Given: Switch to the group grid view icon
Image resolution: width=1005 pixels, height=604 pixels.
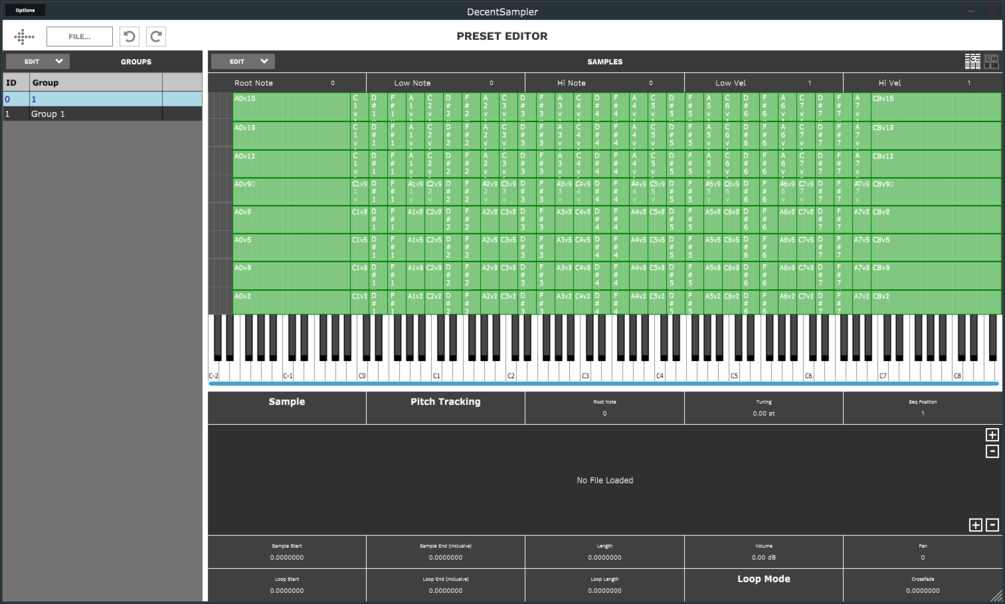Looking at the screenshot, I should 972,61.
